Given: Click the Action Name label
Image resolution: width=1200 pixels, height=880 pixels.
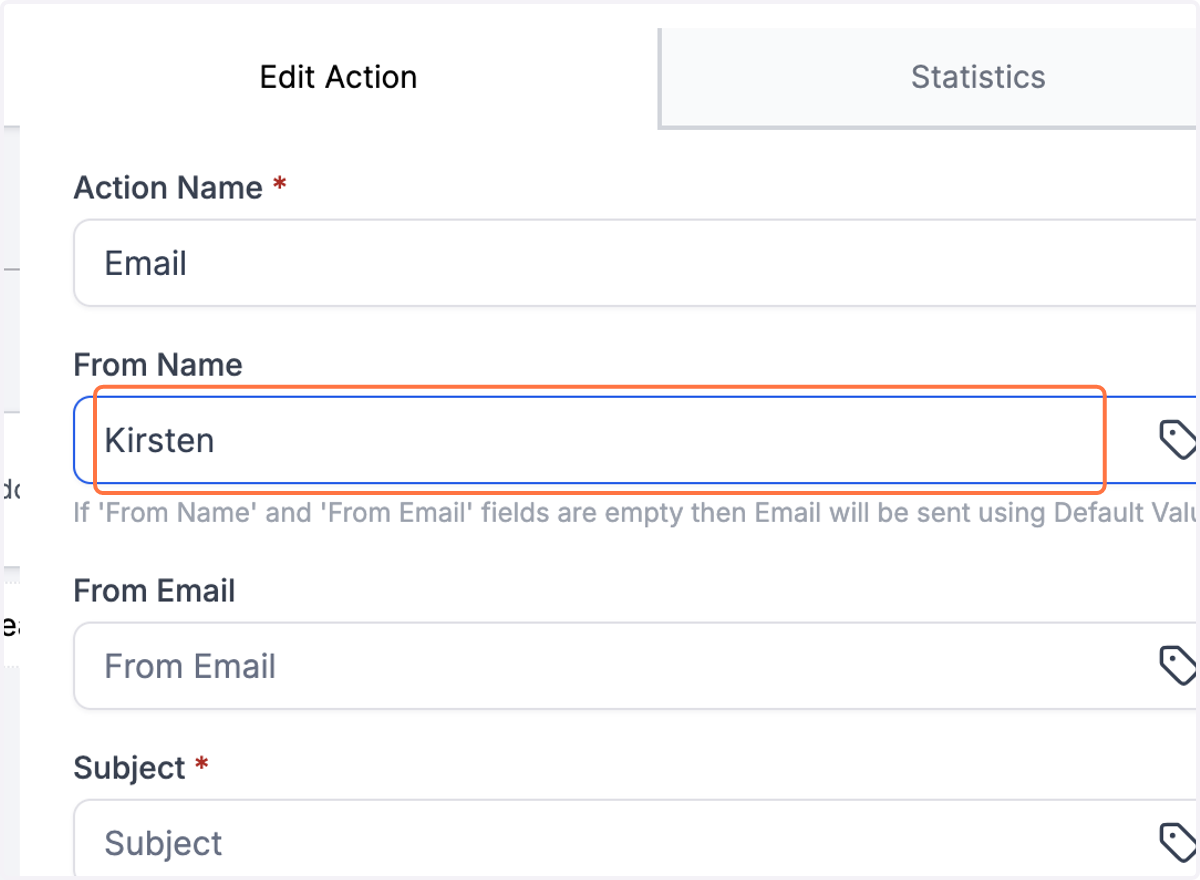Looking at the screenshot, I should [168, 187].
